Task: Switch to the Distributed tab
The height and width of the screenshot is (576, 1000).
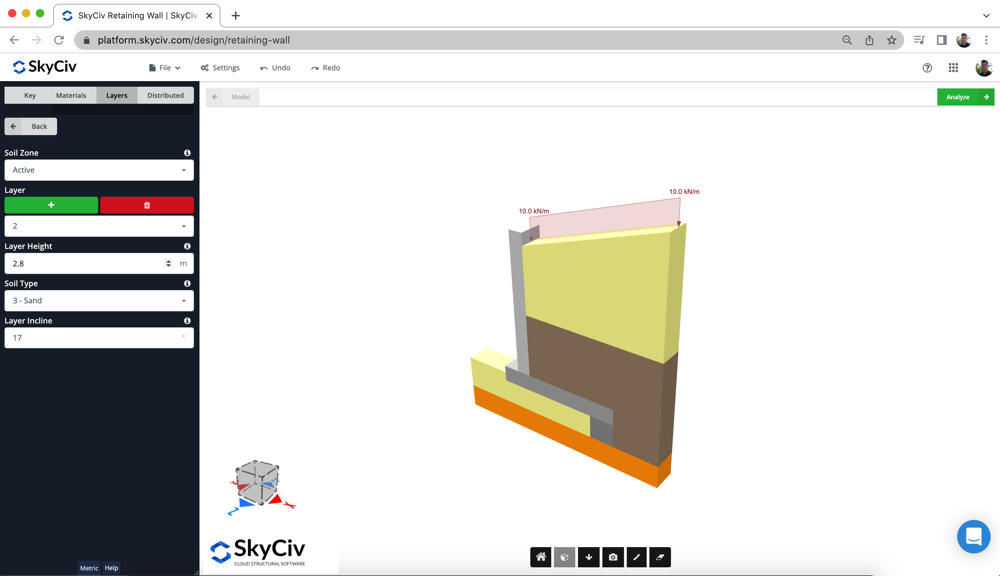Action: [166, 95]
